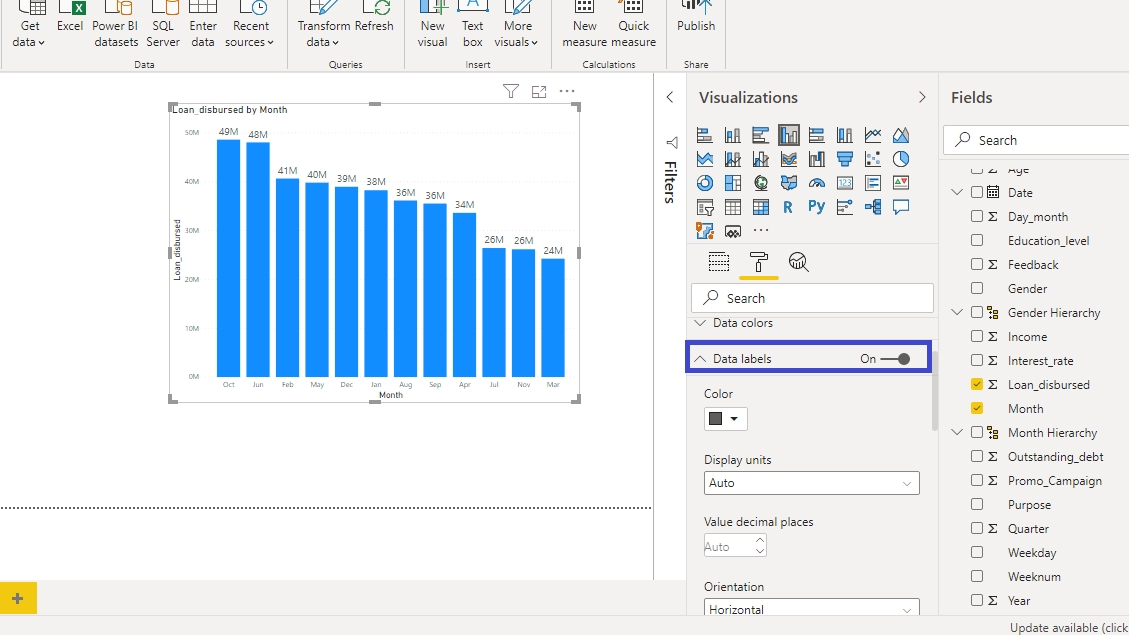Switch to the Fields well tab
The width and height of the screenshot is (1129, 635).
[719, 263]
